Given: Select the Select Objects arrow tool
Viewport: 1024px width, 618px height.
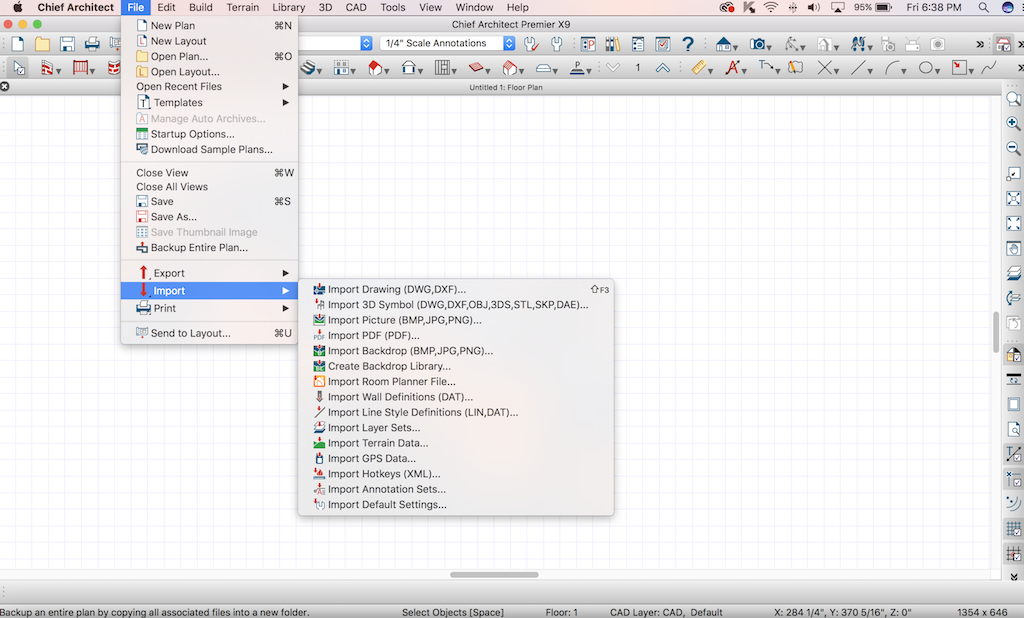Looking at the screenshot, I should coord(19,67).
